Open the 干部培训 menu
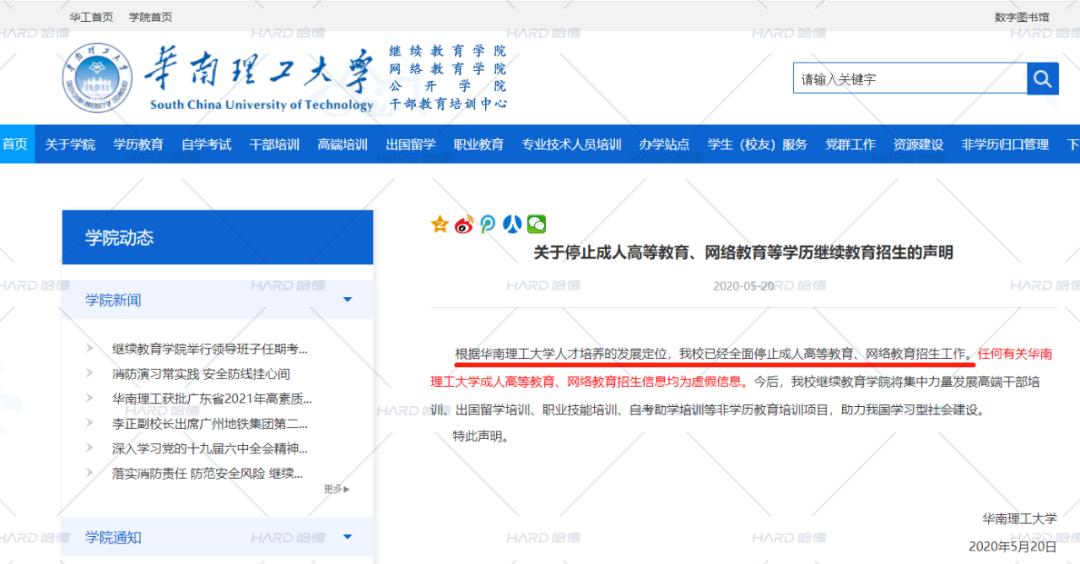This screenshot has height=564, width=1080. (x=274, y=144)
